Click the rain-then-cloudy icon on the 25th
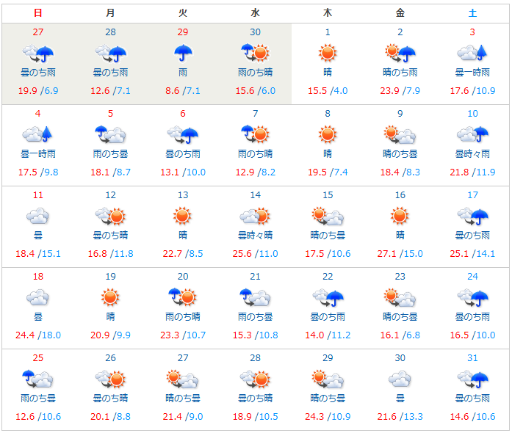 click(38, 379)
